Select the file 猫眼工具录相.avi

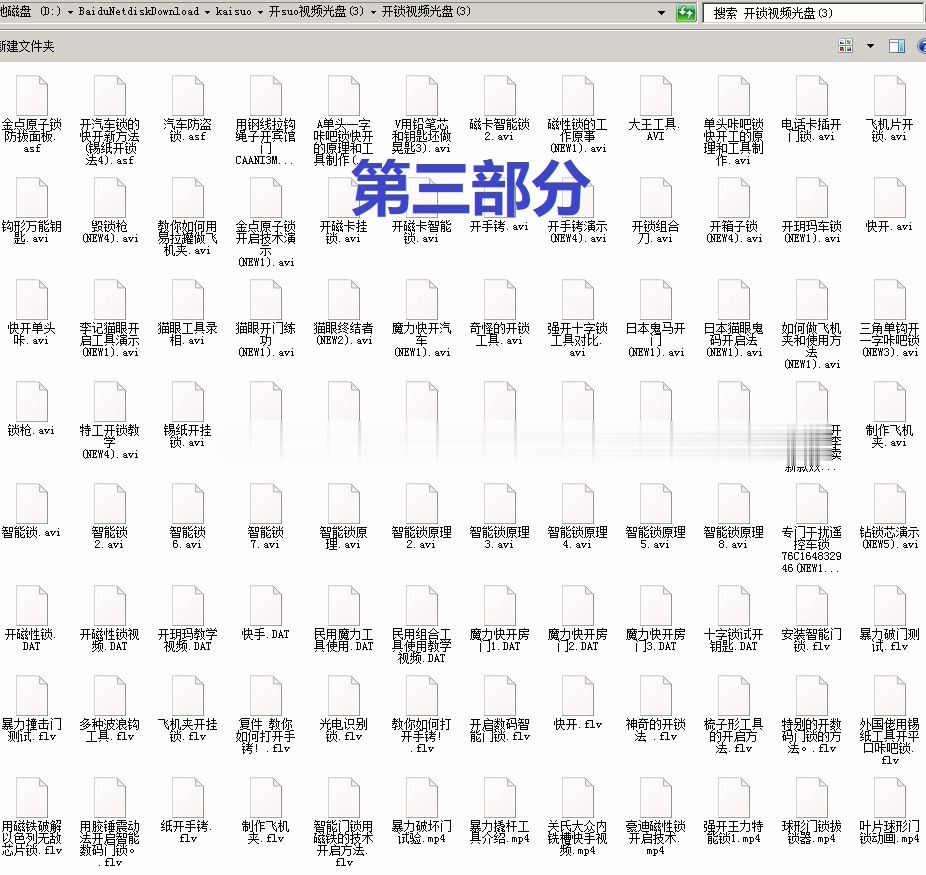point(188,312)
